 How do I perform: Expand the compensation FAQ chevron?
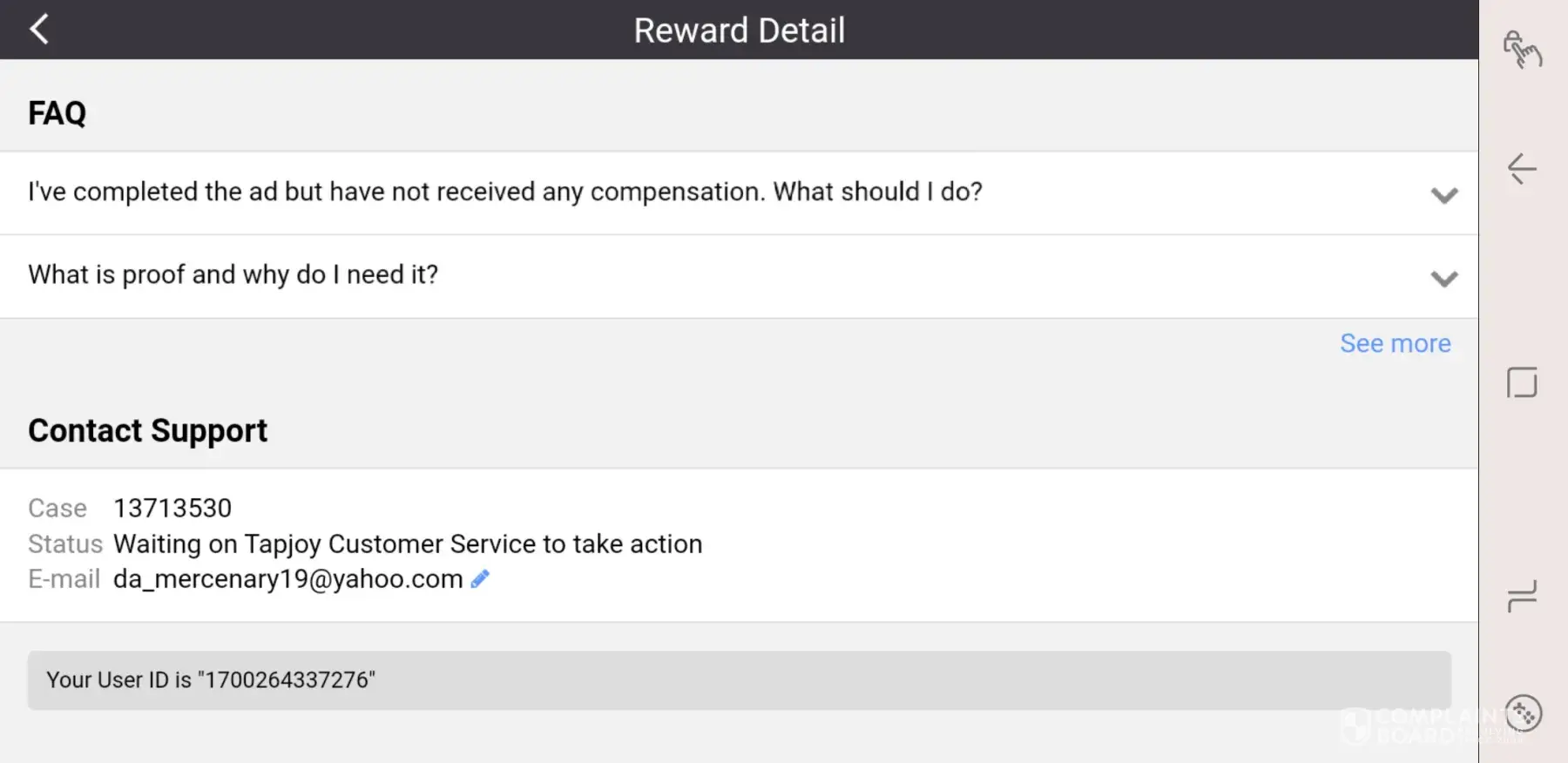tap(1443, 195)
